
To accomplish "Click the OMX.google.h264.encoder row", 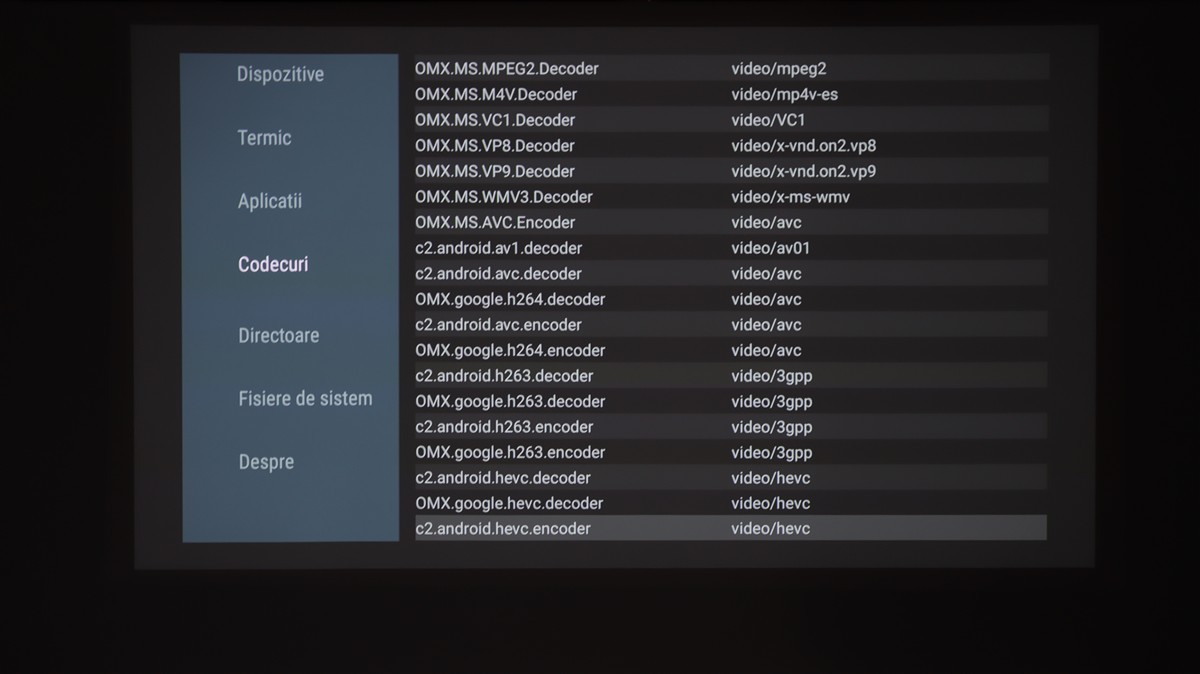I will pos(510,350).
